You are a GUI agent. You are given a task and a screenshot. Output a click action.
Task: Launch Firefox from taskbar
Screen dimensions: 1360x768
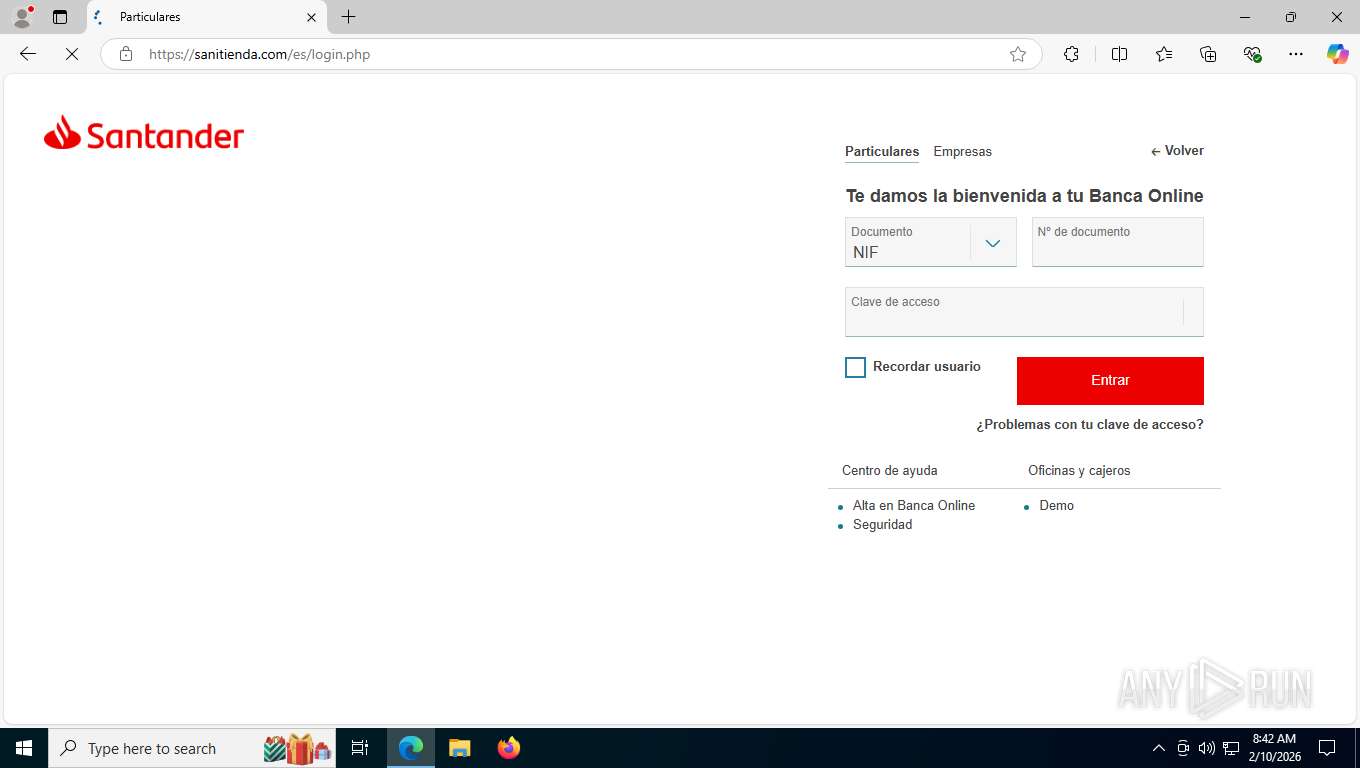[509, 748]
